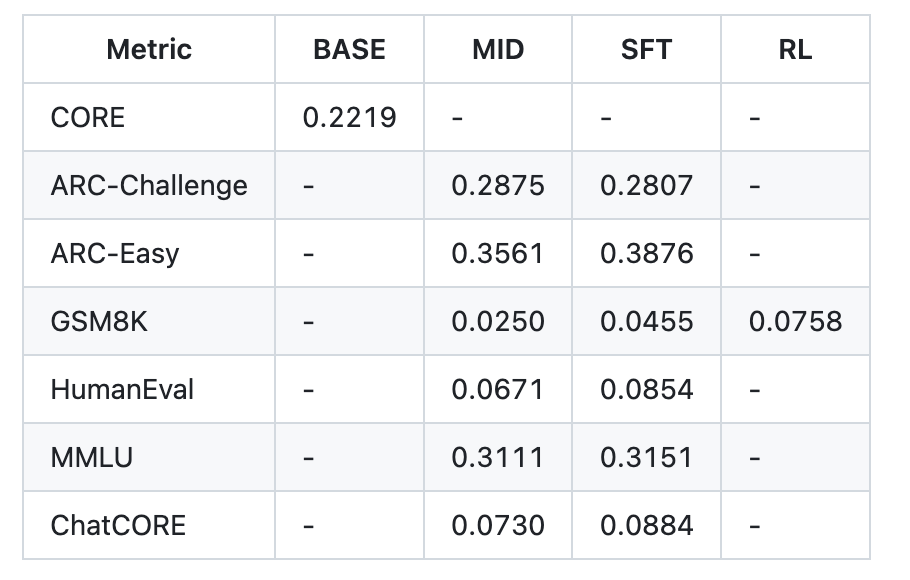Click ChatCORE SFT value 0.0884
Viewport: 910px width, 580px height.
(x=646, y=525)
